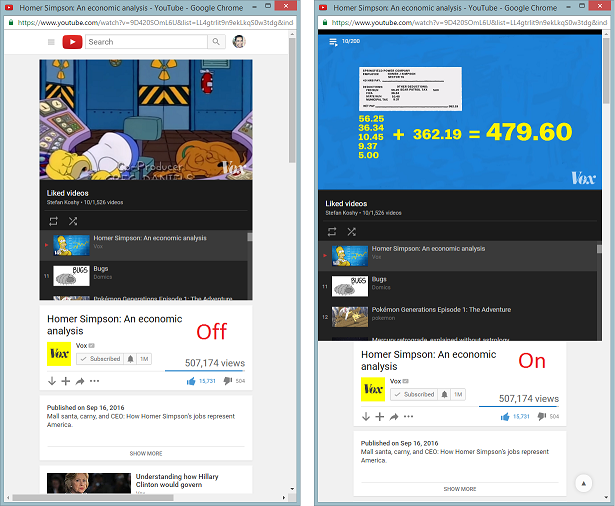Expand SHOW MORE description in left window

146,453
